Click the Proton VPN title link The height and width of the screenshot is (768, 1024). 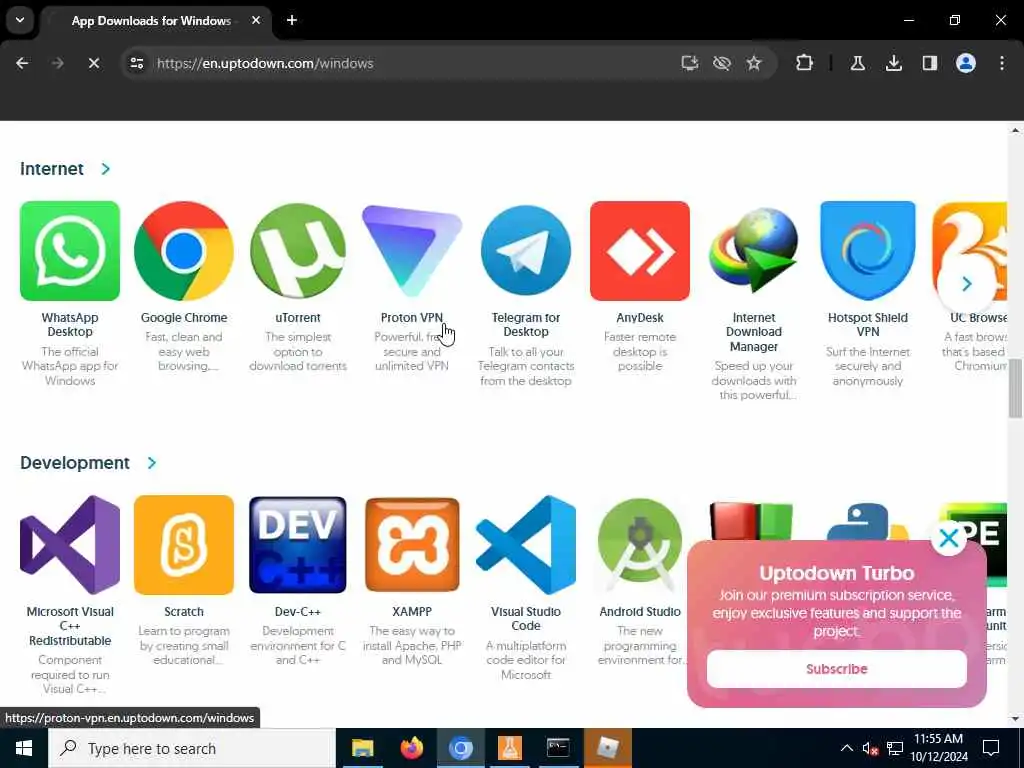pyautogui.click(x=411, y=317)
